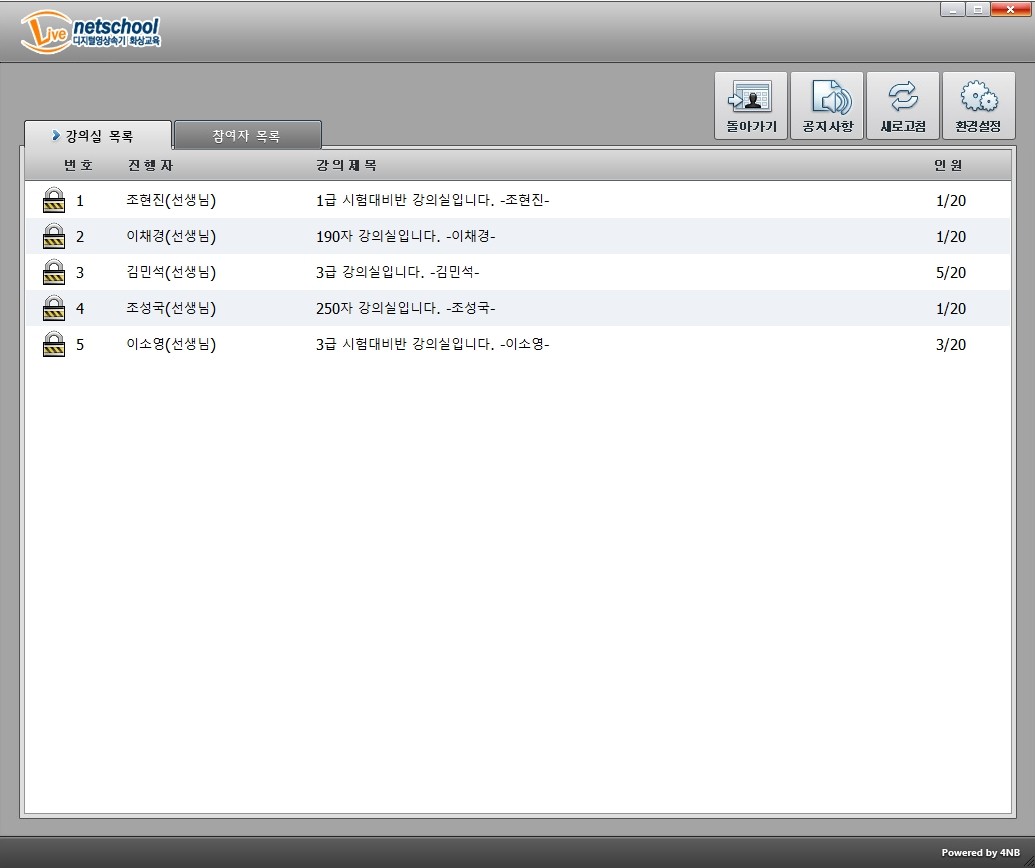Click the lock icon for room 2
1035x868 pixels.
point(54,237)
